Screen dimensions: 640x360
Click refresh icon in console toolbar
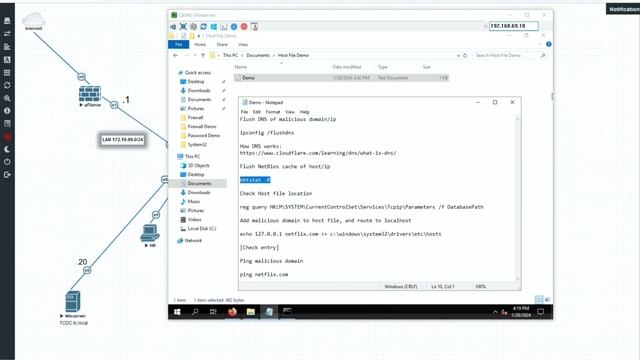[x=203, y=27]
